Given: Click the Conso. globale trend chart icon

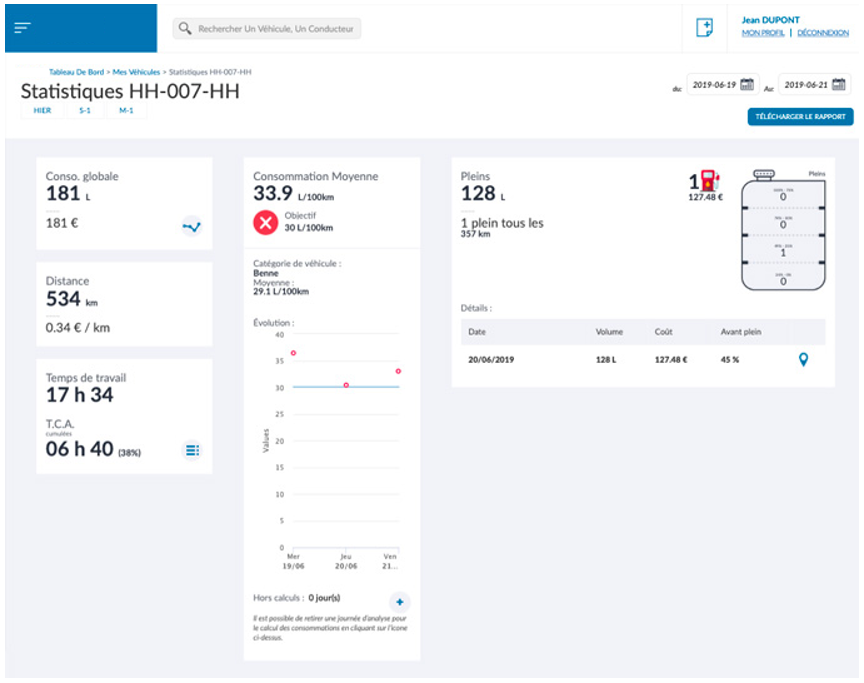Looking at the screenshot, I should click(191, 227).
